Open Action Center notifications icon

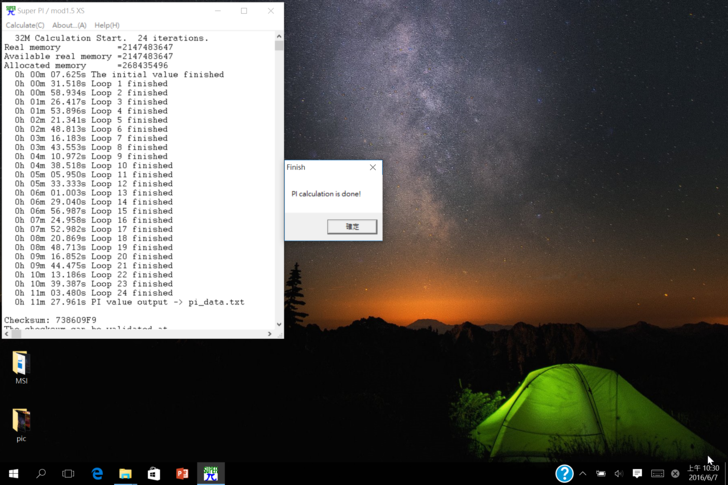tap(637, 473)
